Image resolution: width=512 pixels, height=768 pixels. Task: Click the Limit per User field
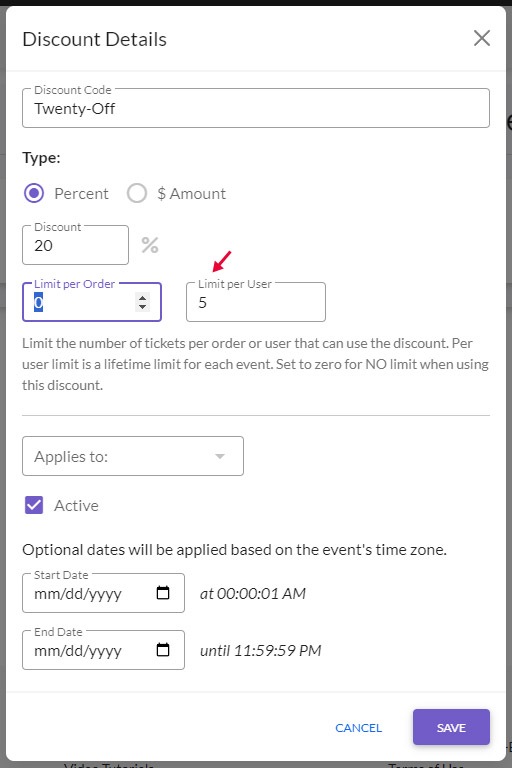point(256,302)
